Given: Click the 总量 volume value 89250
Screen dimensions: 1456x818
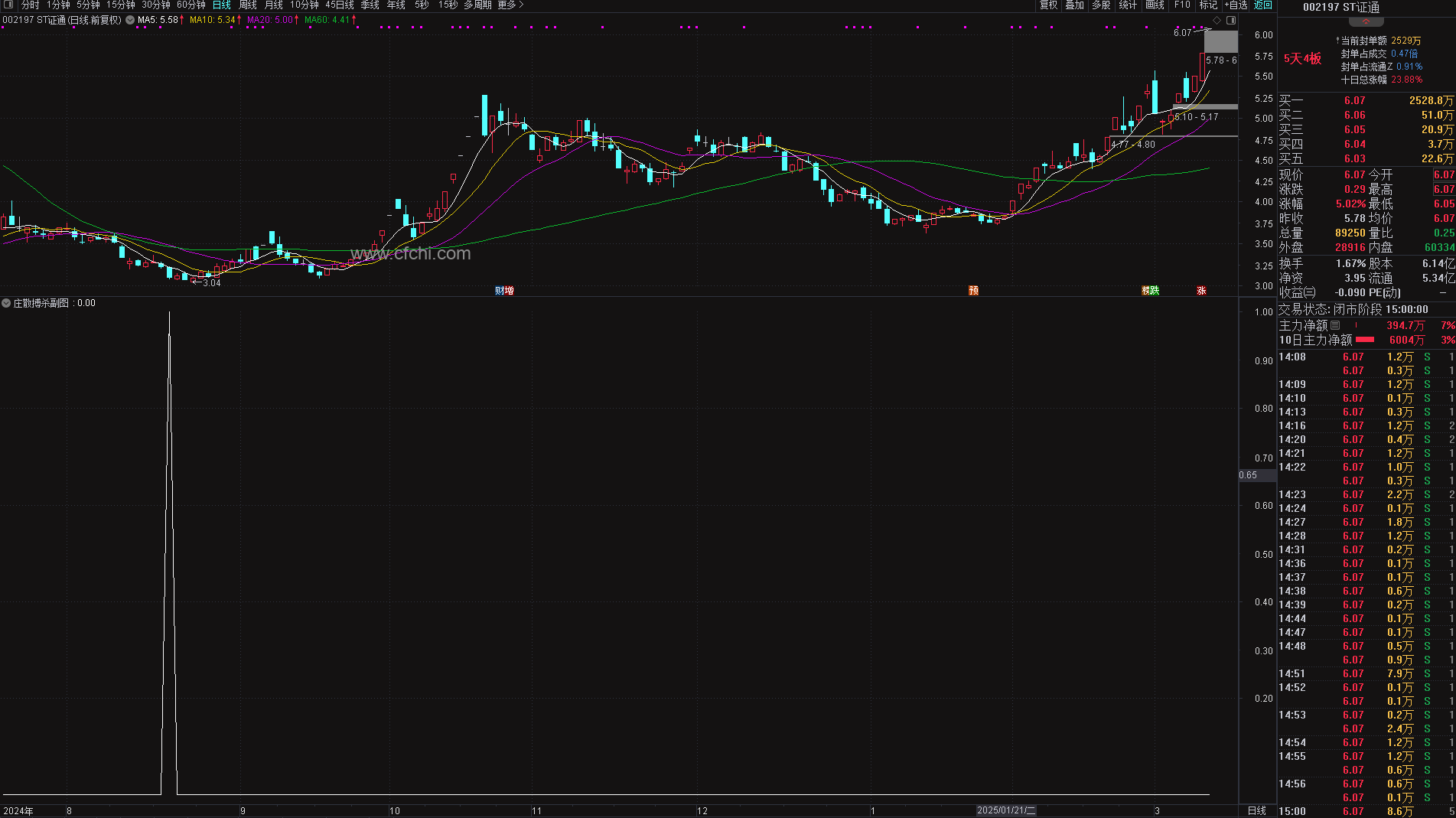Looking at the screenshot, I should pyautogui.click(x=1350, y=233).
